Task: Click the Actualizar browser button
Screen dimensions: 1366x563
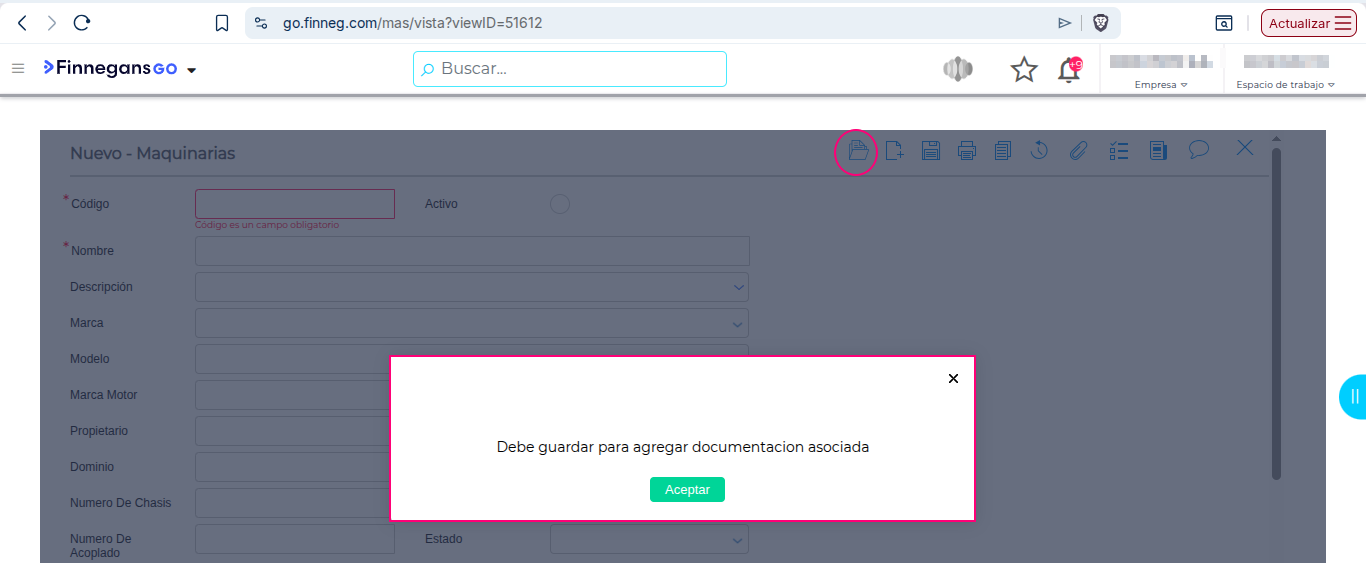Action: pos(1309,23)
